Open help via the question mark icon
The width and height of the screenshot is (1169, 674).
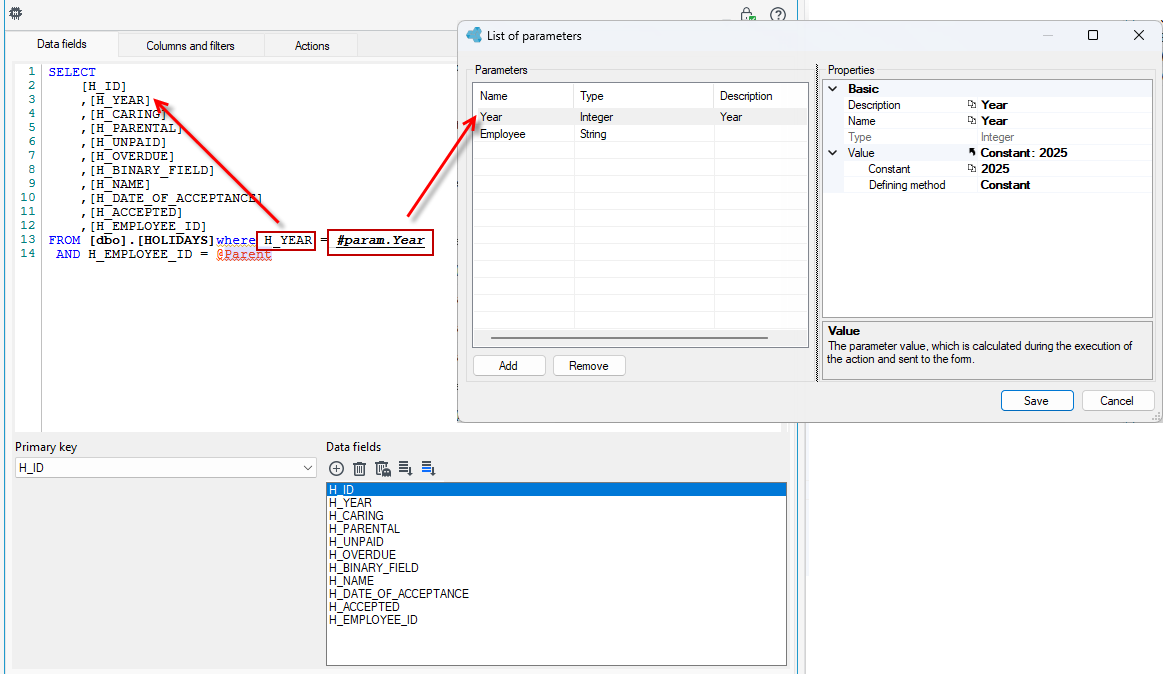778,14
